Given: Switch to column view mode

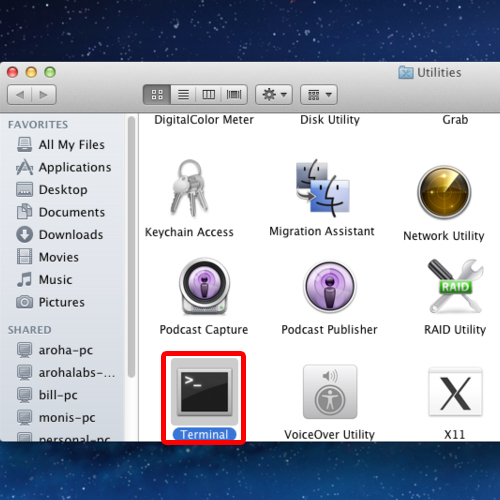Looking at the screenshot, I should point(209,95).
